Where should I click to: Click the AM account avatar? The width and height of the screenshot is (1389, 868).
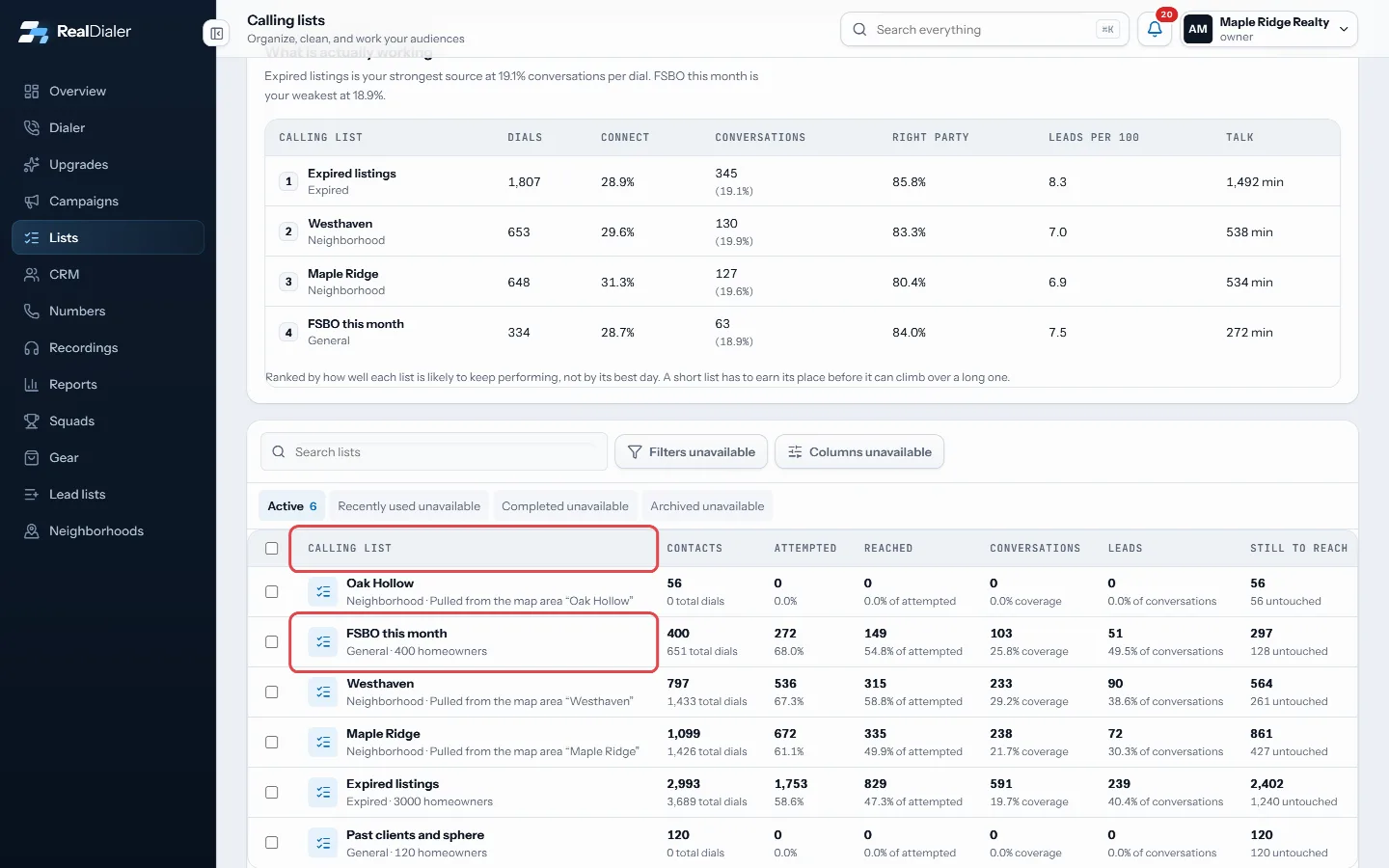point(1198,29)
